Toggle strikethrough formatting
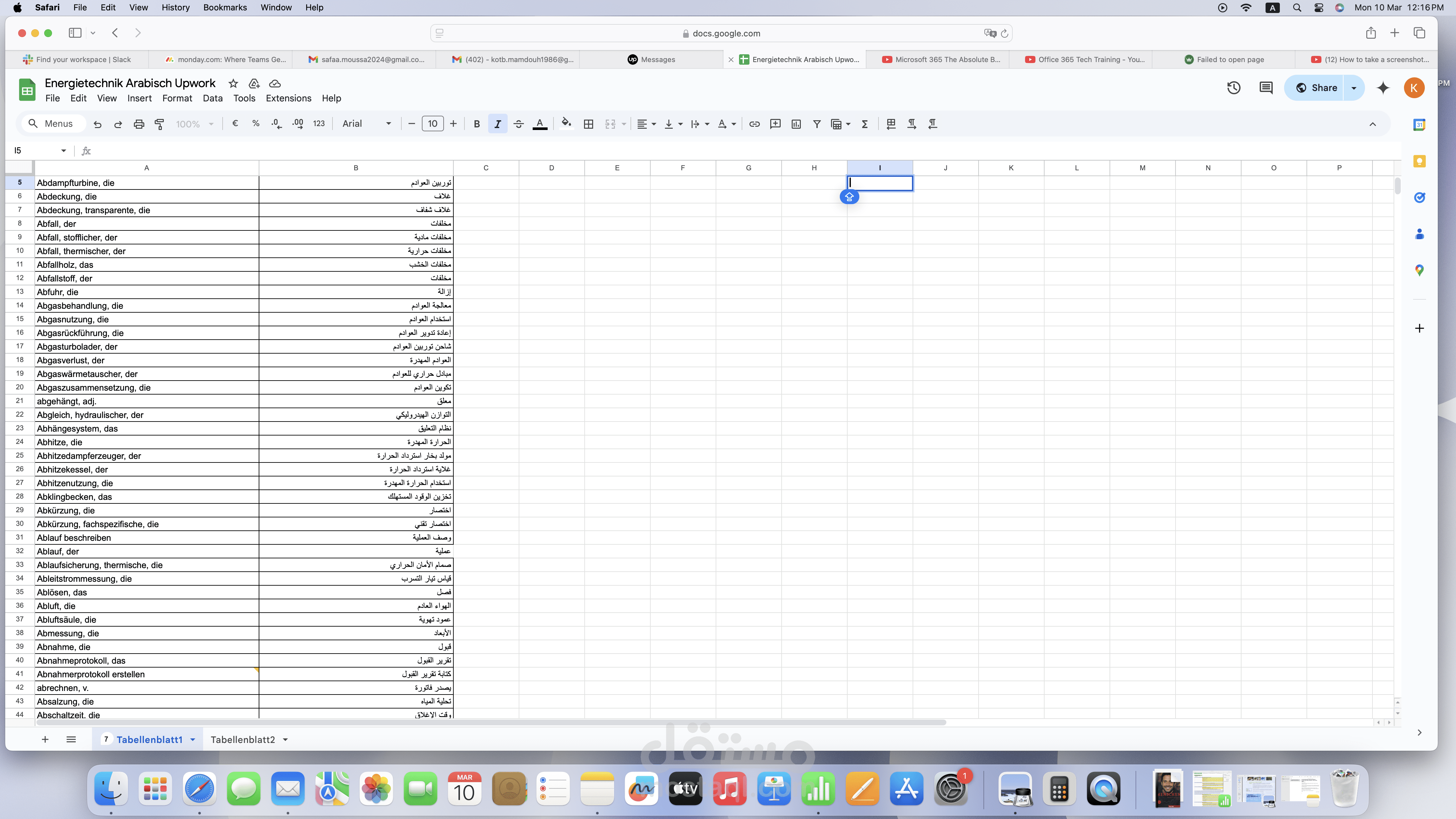The width and height of the screenshot is (1456, 819). tap(518, 124)
